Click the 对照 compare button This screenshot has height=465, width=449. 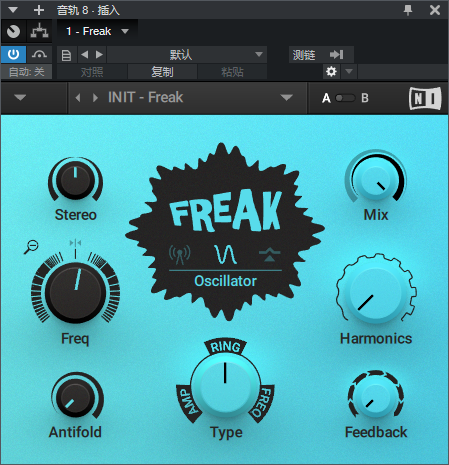(x=92, y=72)
